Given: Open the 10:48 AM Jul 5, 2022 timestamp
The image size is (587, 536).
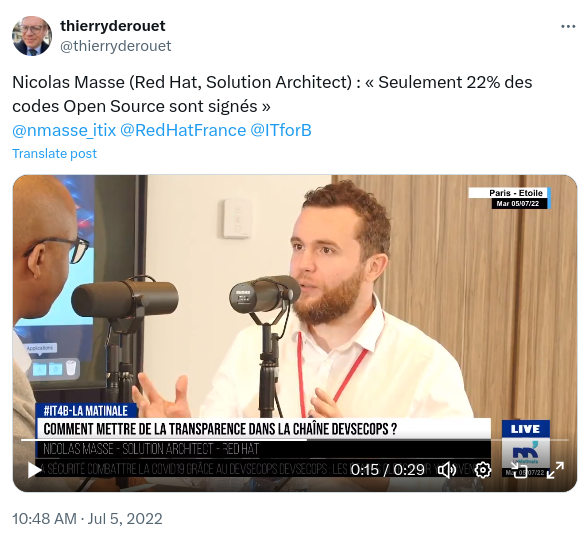Looking at the screenshot, I should pos(87,519).
